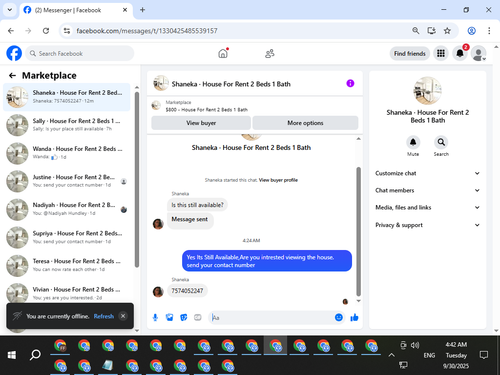The image size is (500, 375).
Task: Click the phone number message 7574052247
Action: pos(187,291)
